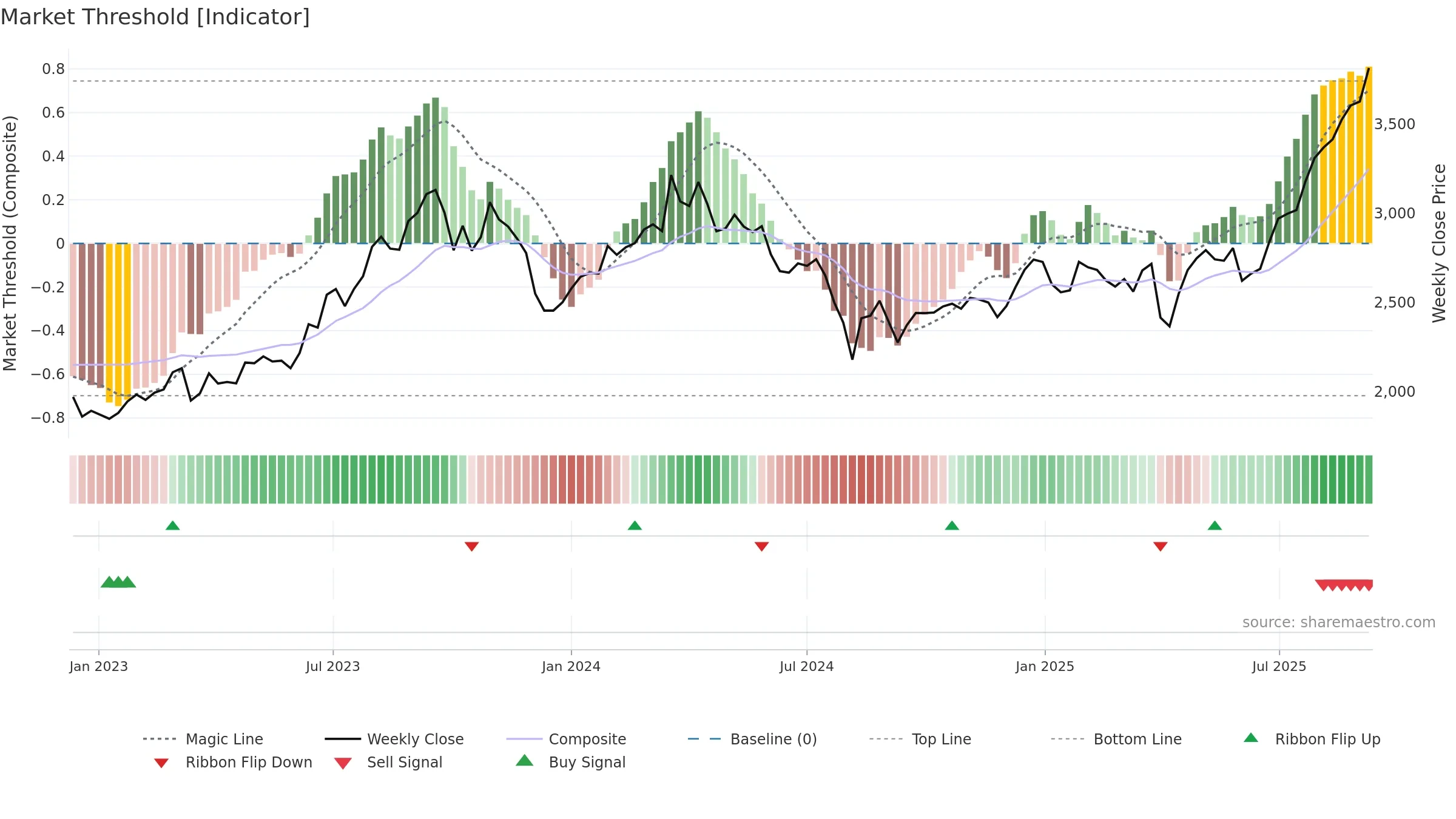Click the tallest yellow bar at the chart's right end
Screen dimensions: 1456x819
[1369, 155]
